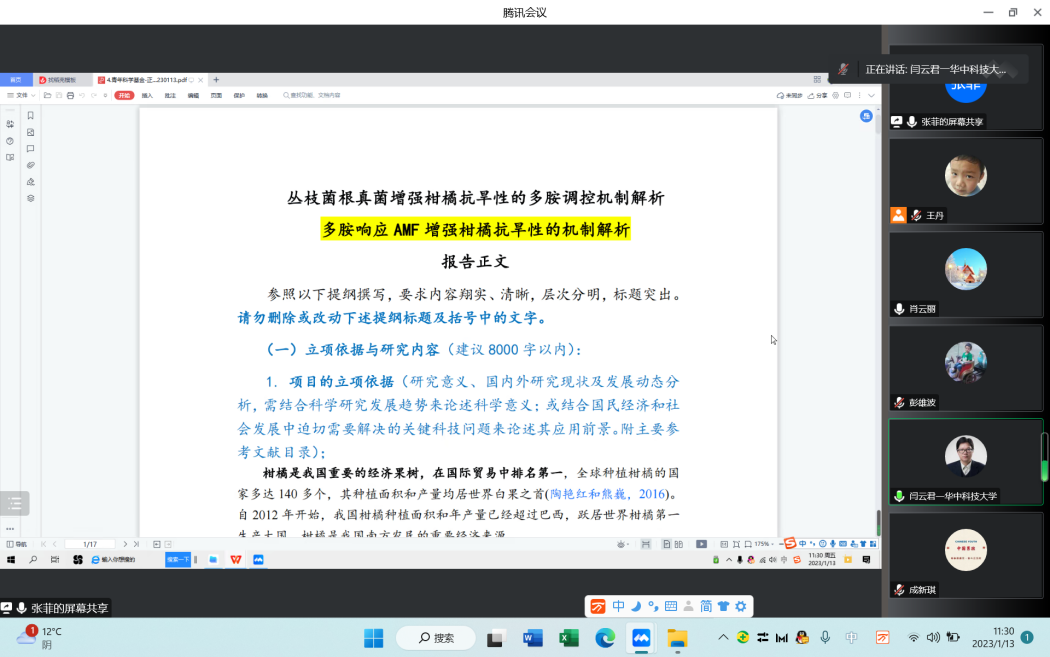The height and width of the screenshot is (657, 1050).
Task: Switch to the 插入 ribbon tab
Action: pyautogui.click(x=147, y=95)
